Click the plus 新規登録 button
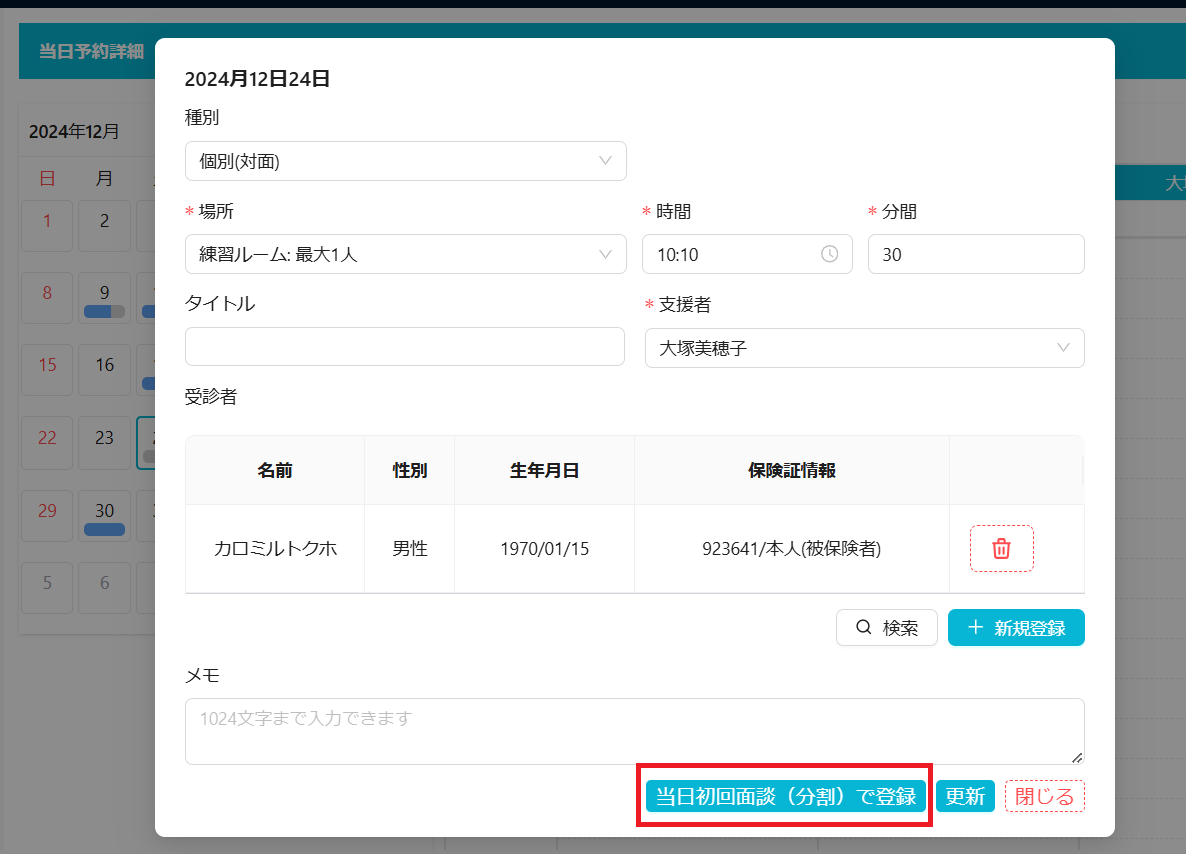 tap(1016, 628)
